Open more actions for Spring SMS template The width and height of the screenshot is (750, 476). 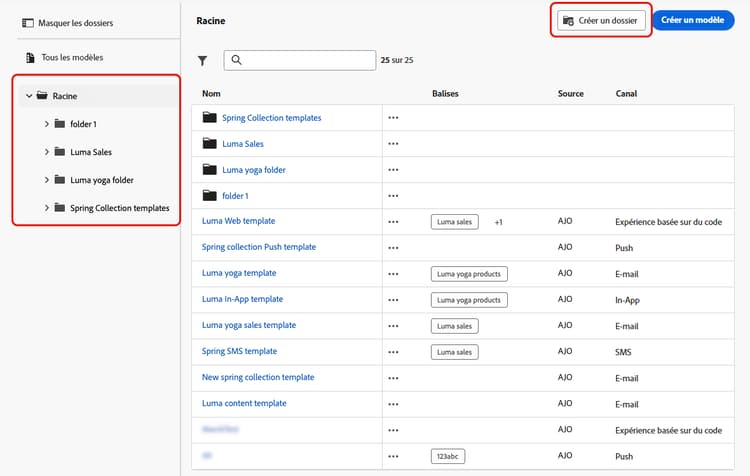point(393,352)
